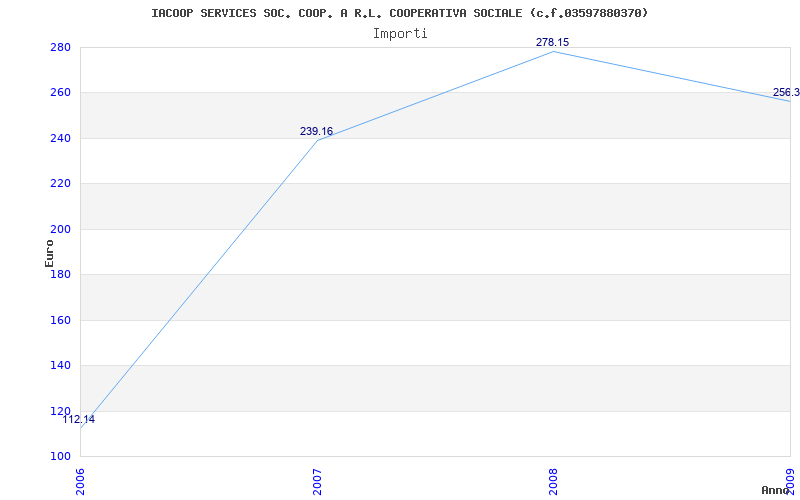This screenshot has width=800, height=500.
Task: Click the Anno x-axis title
Action: (775, 490)
